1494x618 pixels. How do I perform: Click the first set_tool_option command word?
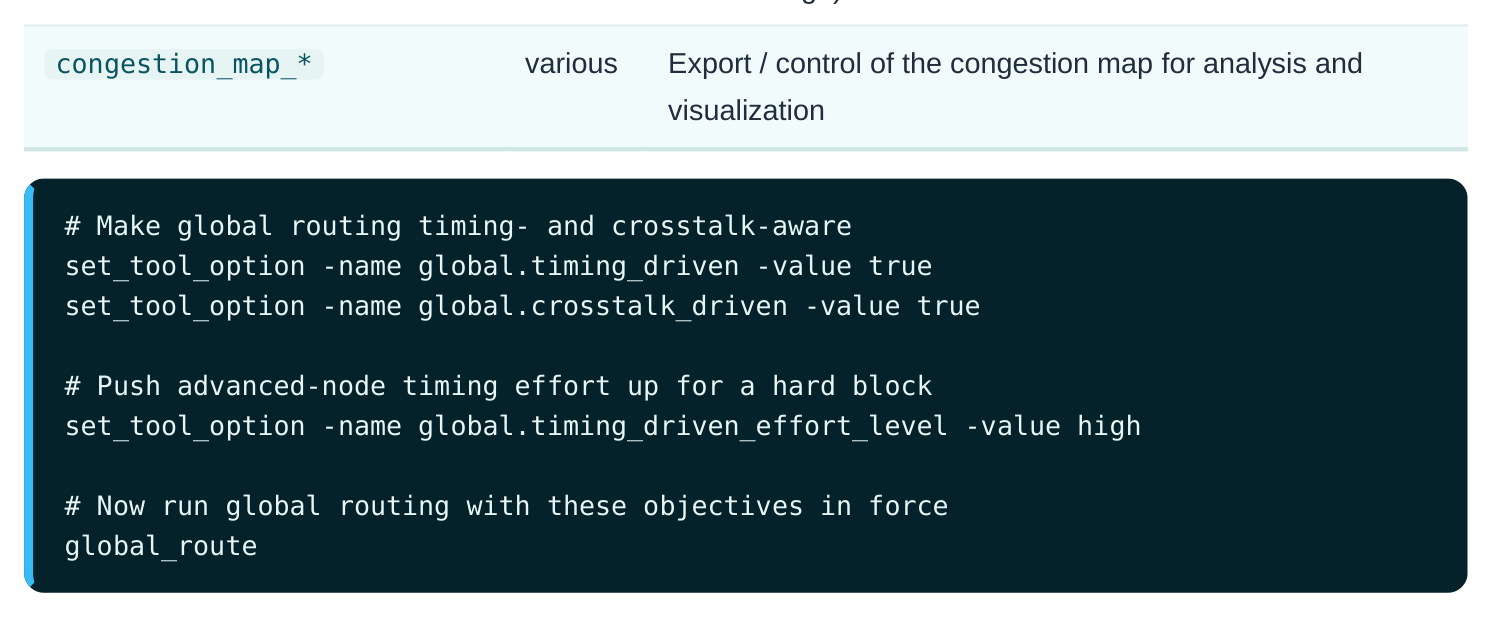tap(185, 266)
